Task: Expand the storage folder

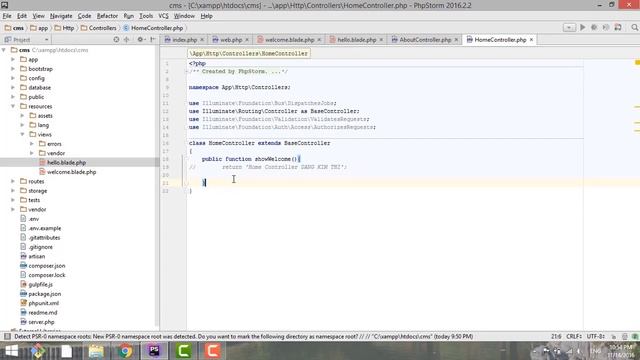Action: pos(13,191)
